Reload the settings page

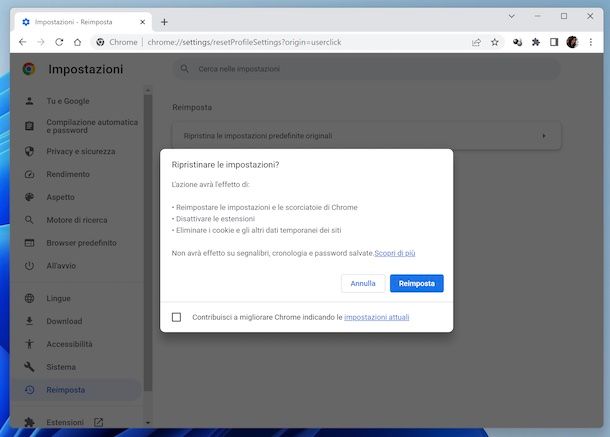coord(59,42)
